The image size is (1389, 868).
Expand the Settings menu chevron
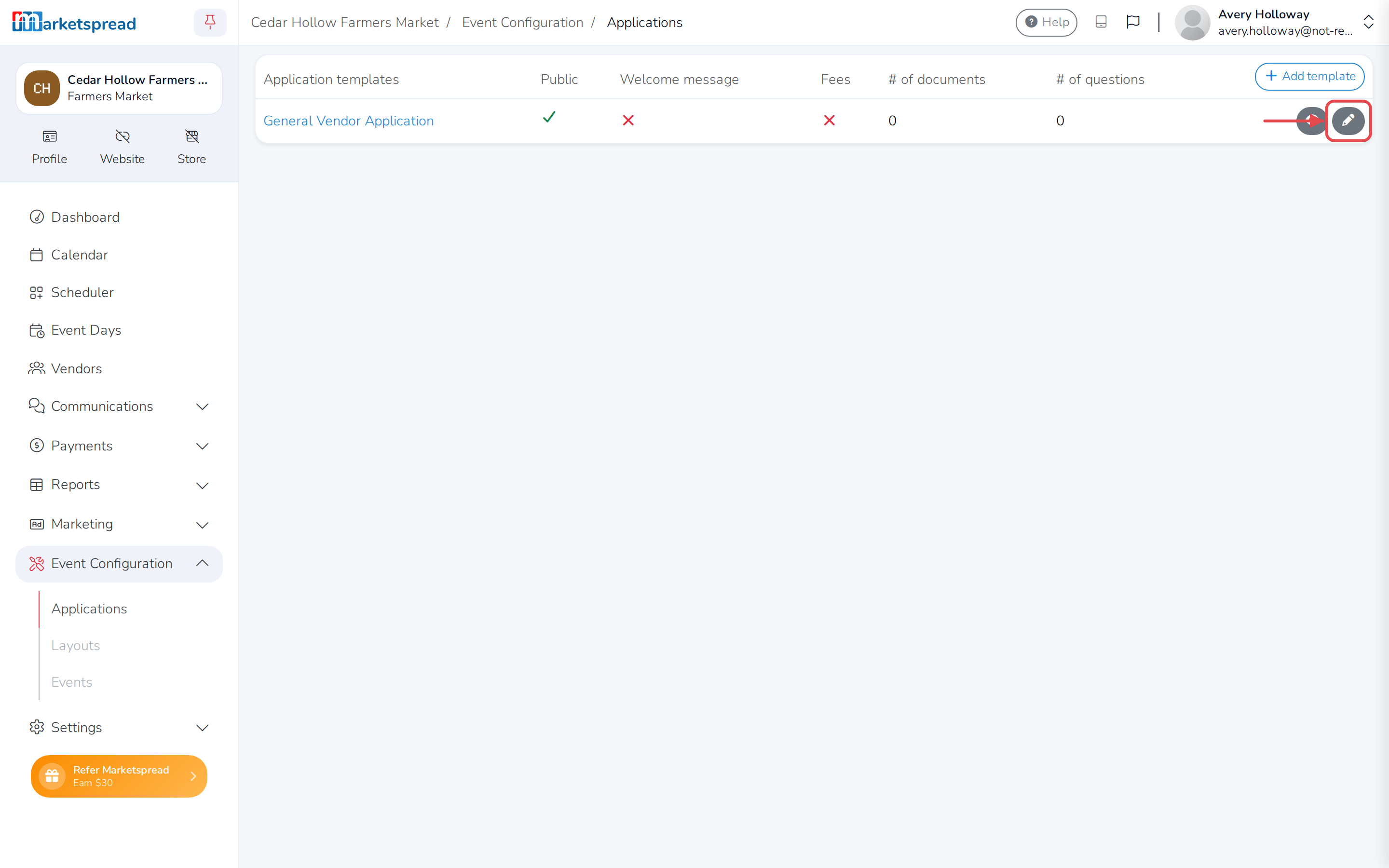pos(202,728)
